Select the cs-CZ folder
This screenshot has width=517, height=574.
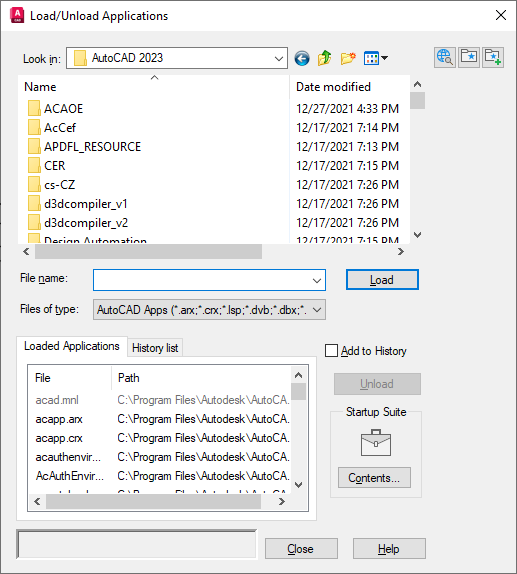pyautogui.click(x=52, y=185)
